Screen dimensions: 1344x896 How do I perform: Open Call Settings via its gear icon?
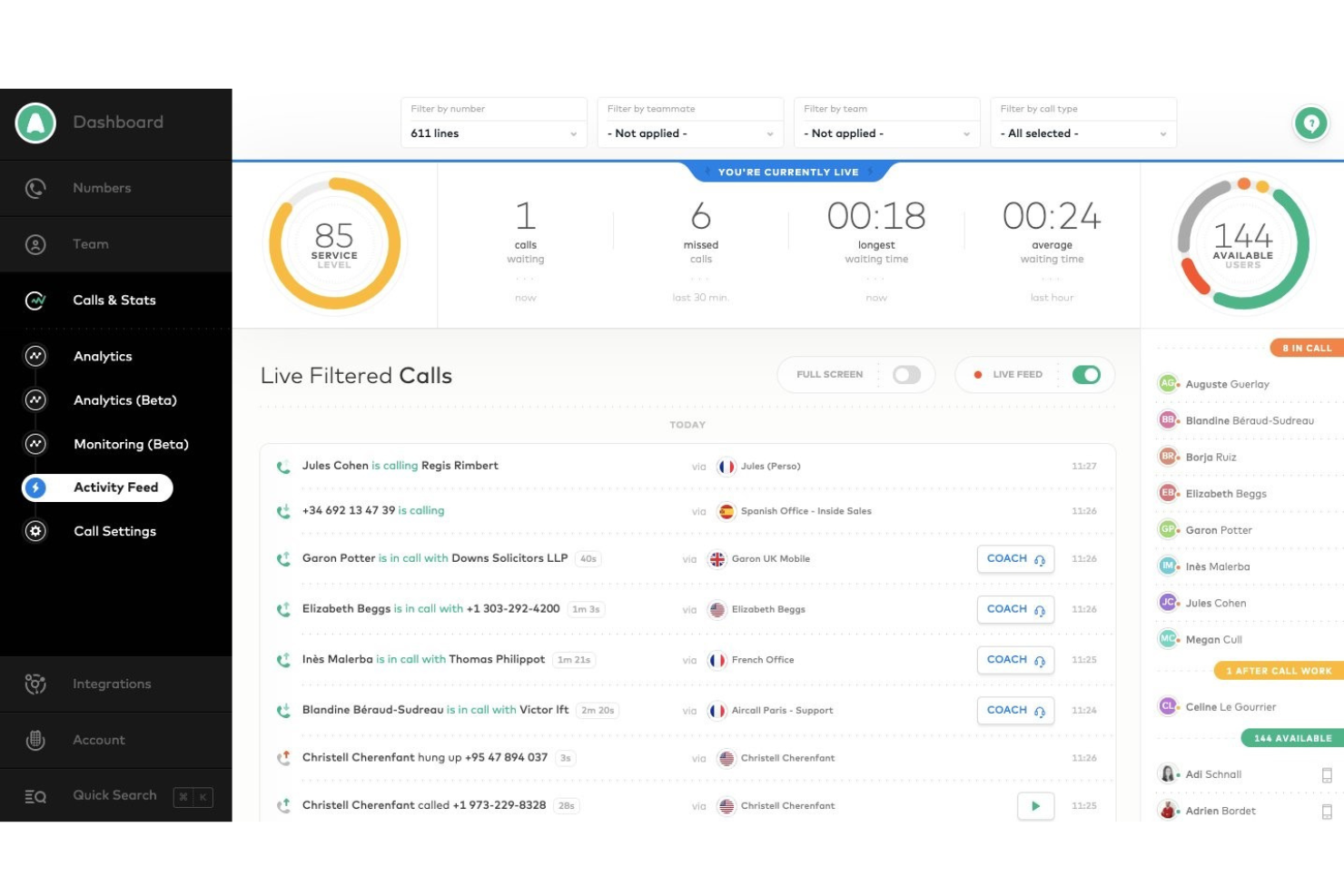[35, 531]
